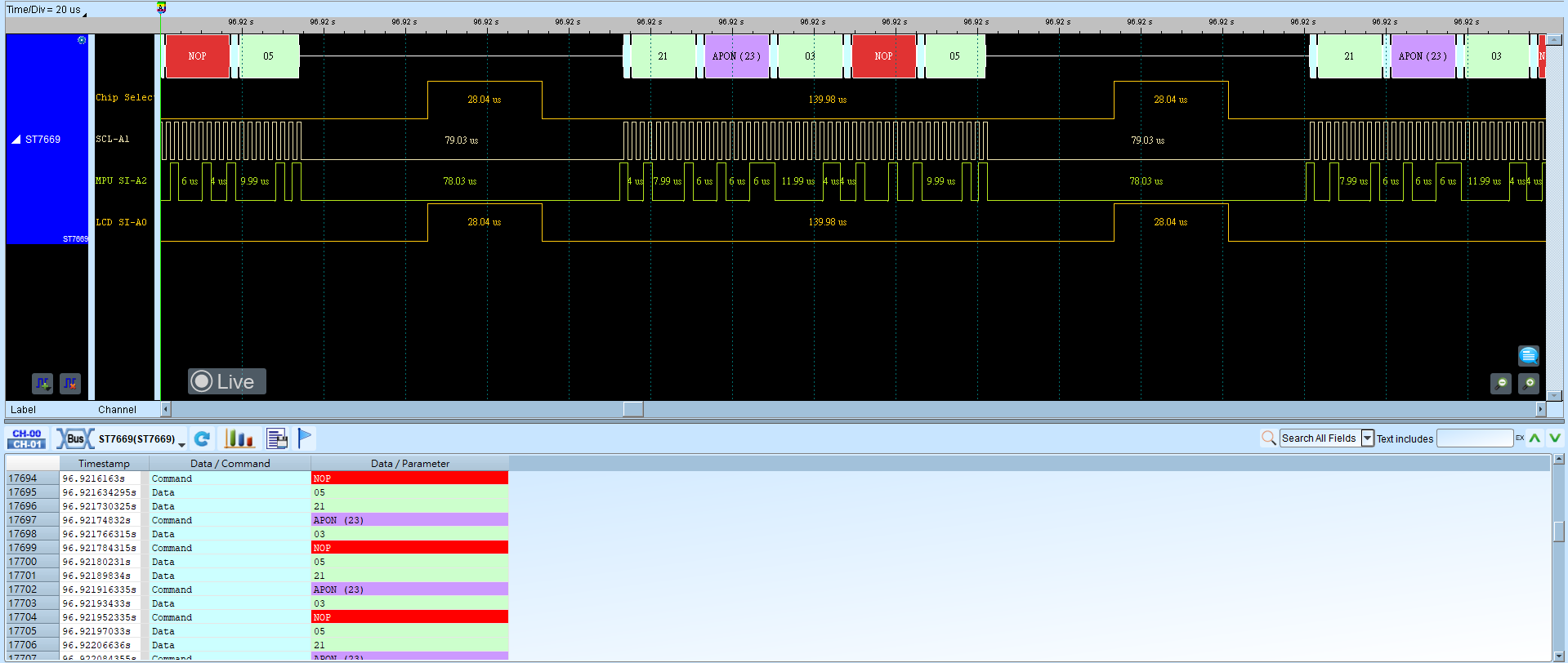Click the magnifier search icon
This screenshot has width=1568, height=663.
1269,438
